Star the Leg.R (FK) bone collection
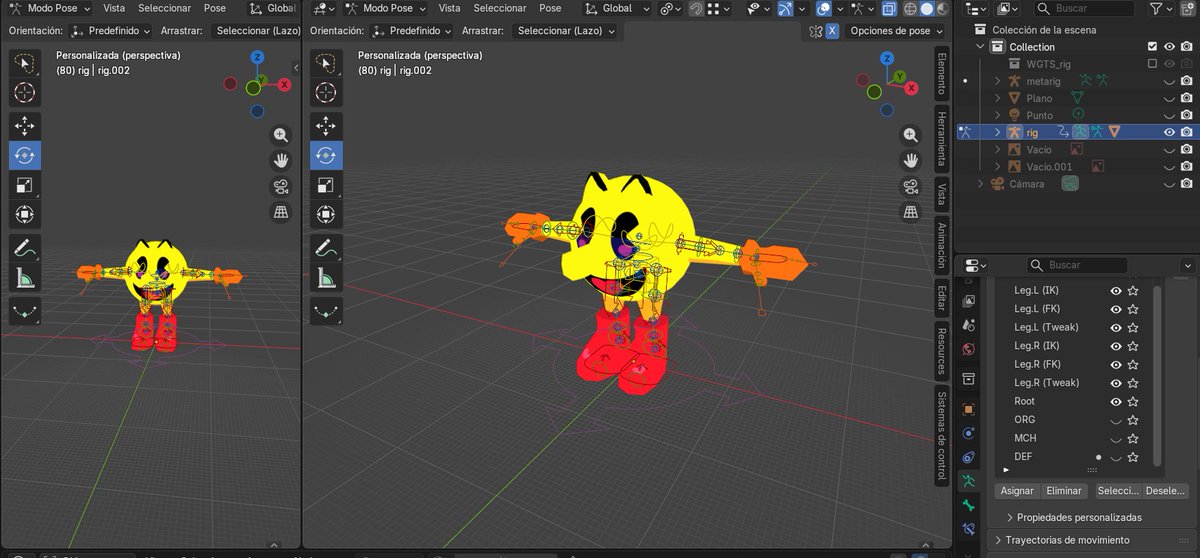 pos(1133,364)
